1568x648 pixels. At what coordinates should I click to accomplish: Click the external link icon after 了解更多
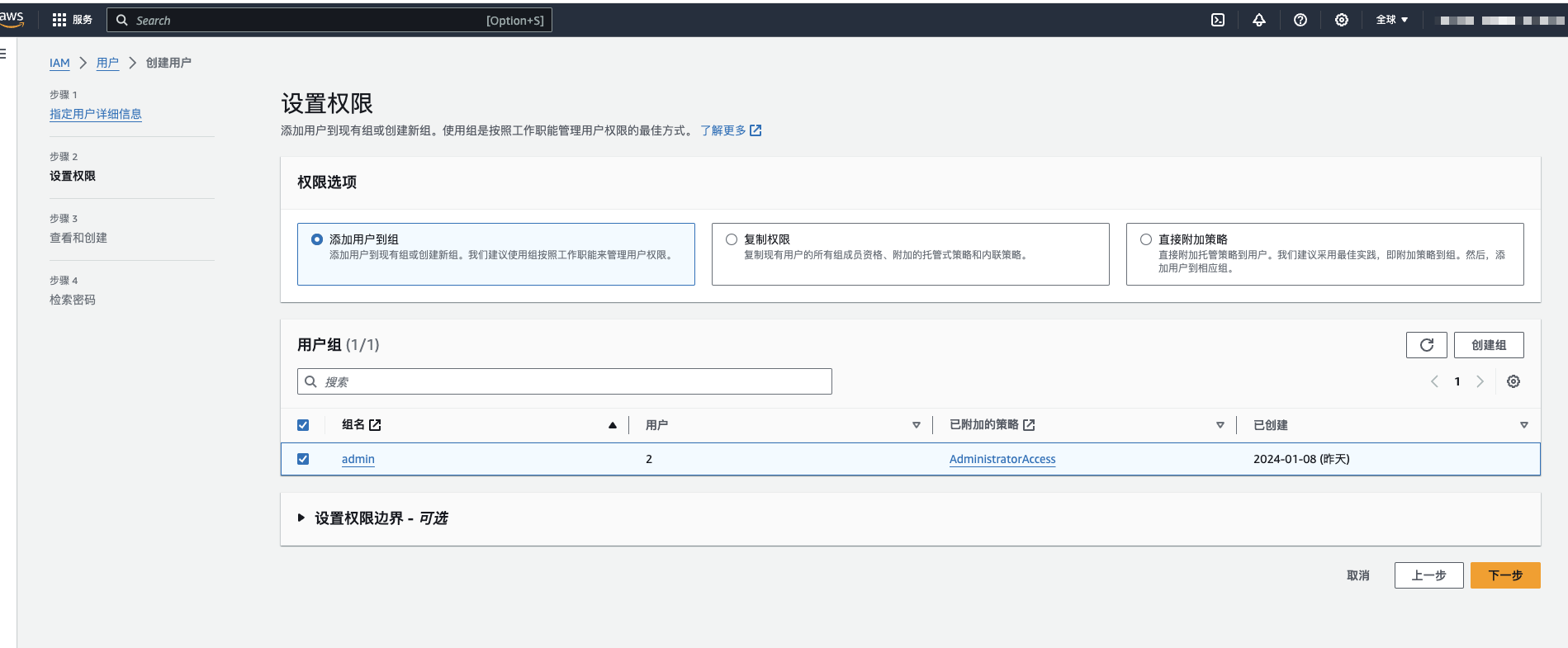pyautogui.click(x=756, y=130)
